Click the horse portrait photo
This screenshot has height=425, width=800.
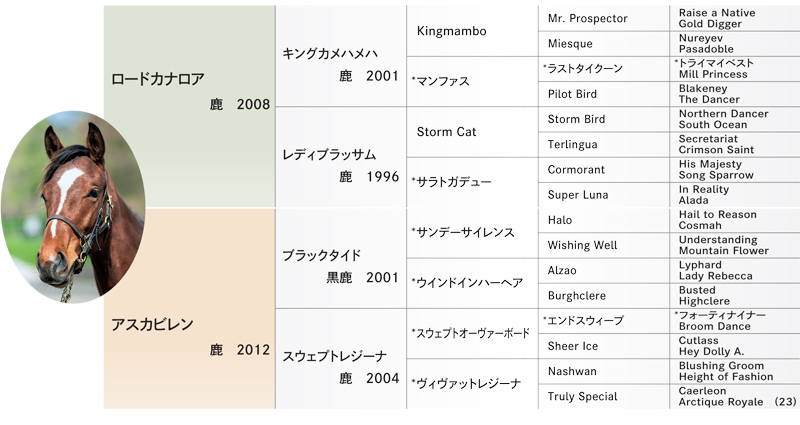coord(73,207)
